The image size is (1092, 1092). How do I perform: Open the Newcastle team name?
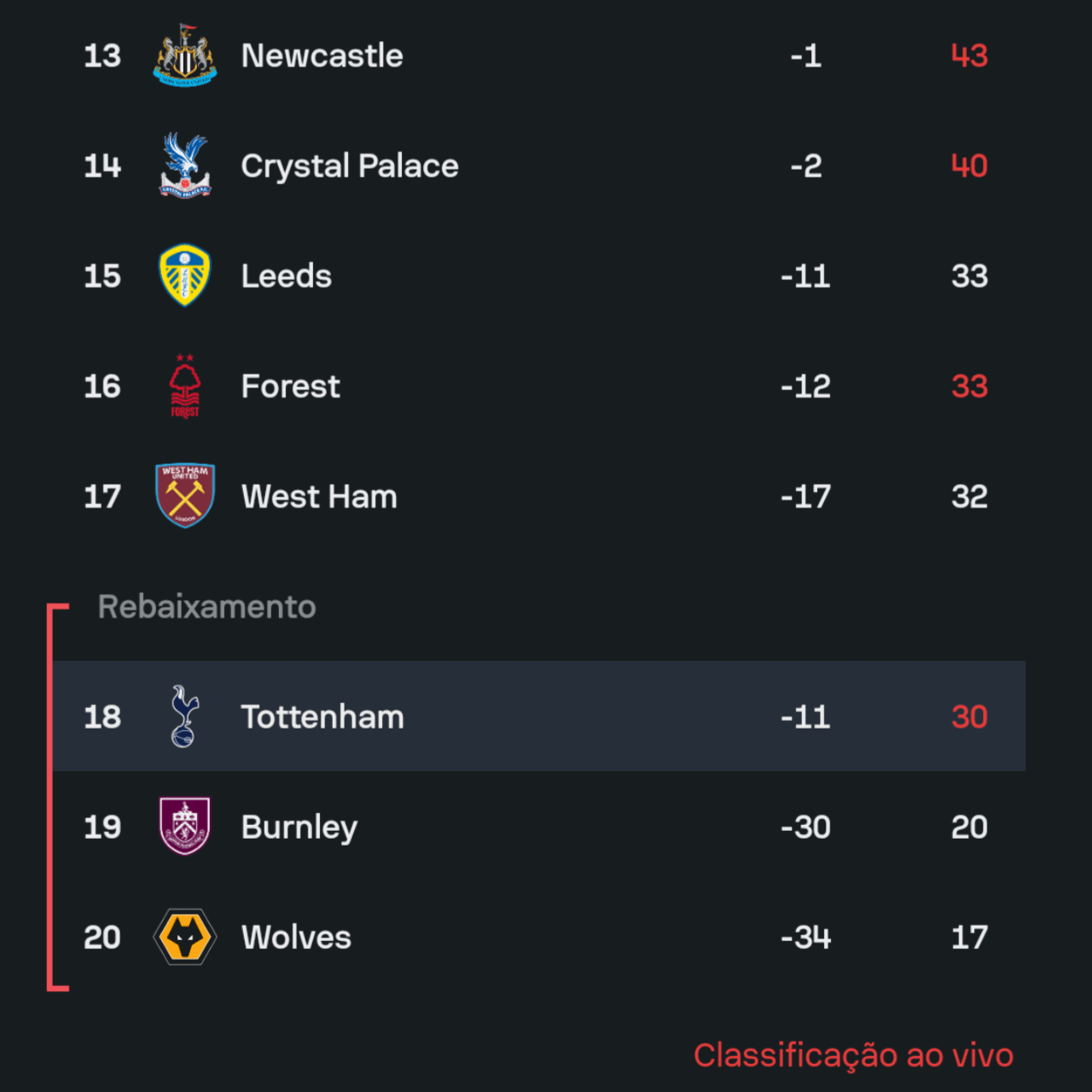click(322, 56)
